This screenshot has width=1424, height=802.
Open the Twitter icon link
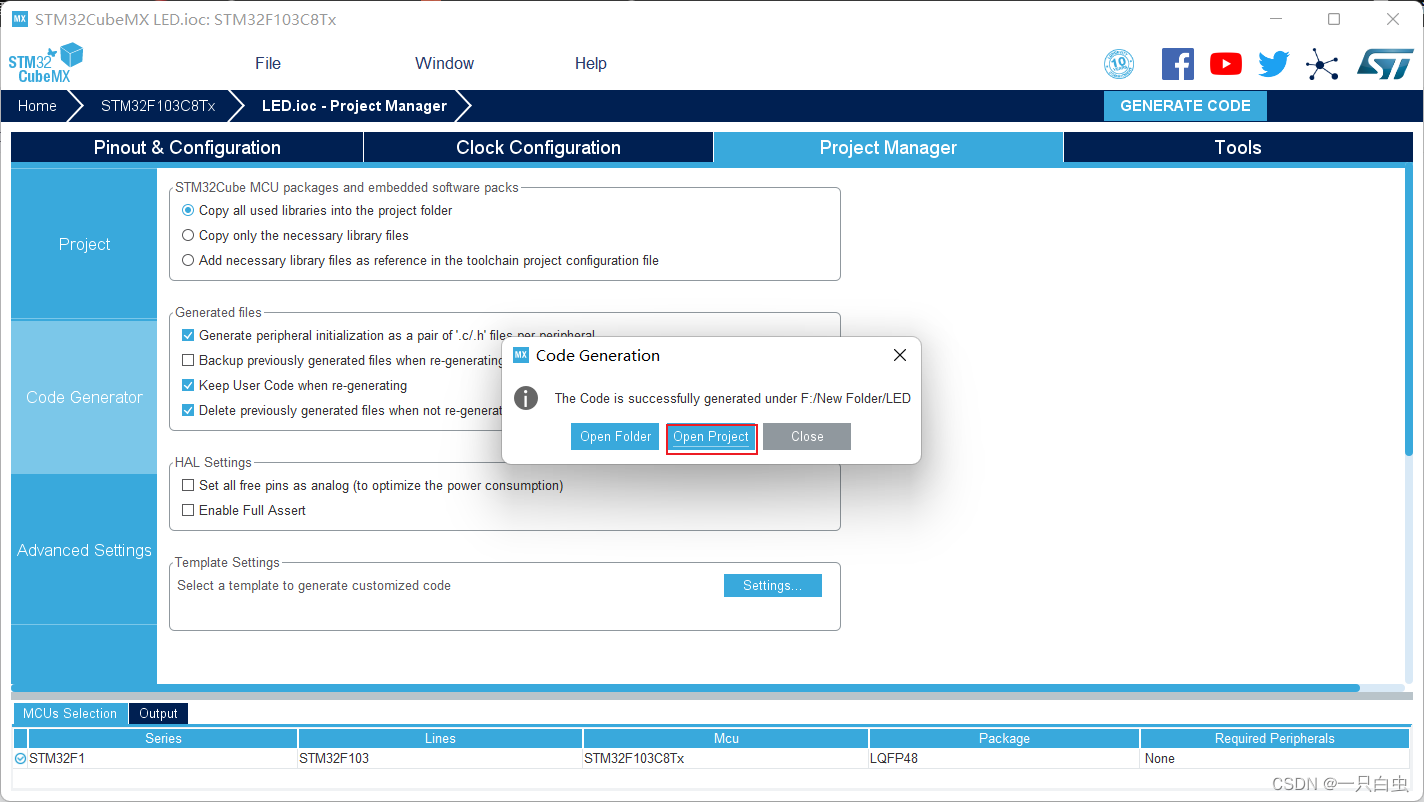click(1274, 64)
